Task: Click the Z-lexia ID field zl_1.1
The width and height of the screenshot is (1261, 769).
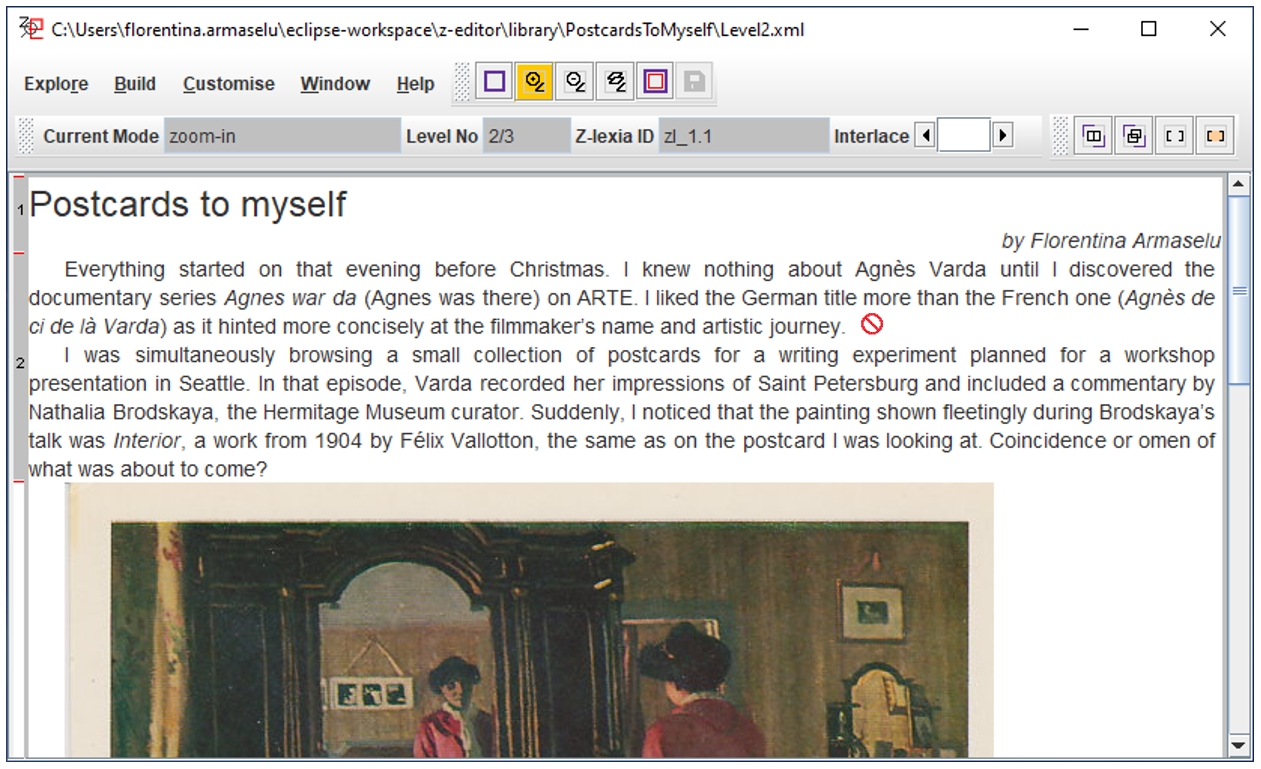Action: [744, 136]
